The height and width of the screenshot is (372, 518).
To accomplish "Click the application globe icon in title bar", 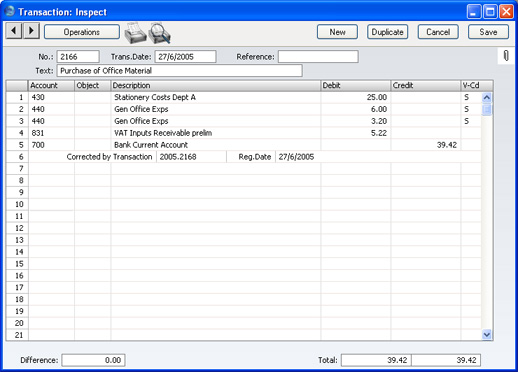I will (10, 11).
